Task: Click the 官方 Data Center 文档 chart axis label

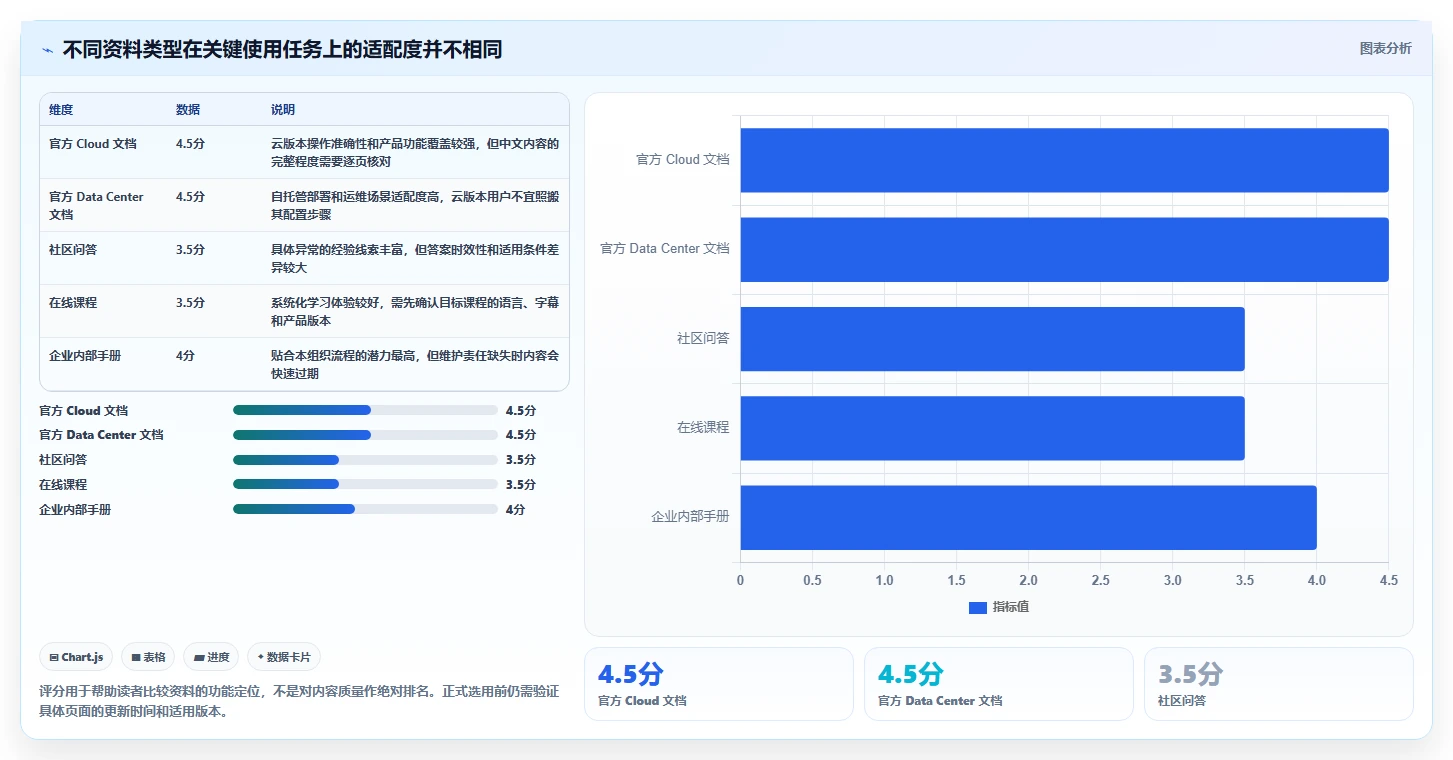Action: [665, 249]
